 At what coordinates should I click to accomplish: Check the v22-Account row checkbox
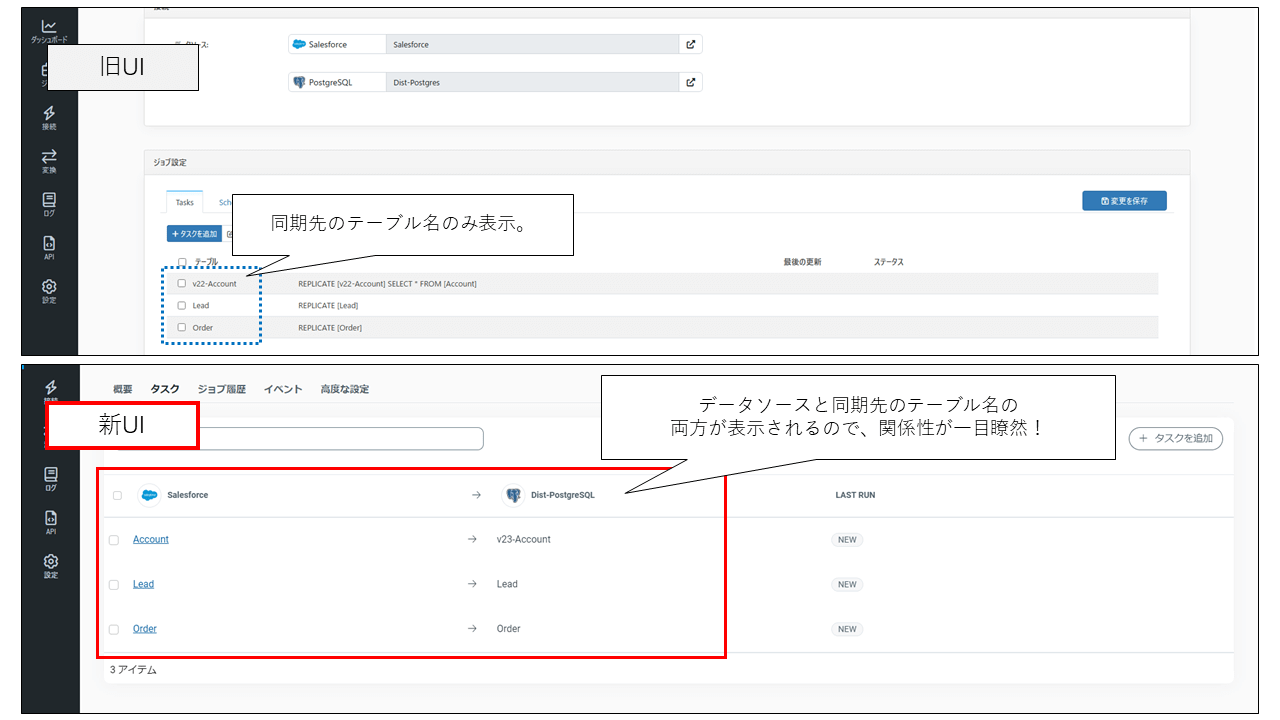coord(182,283)
